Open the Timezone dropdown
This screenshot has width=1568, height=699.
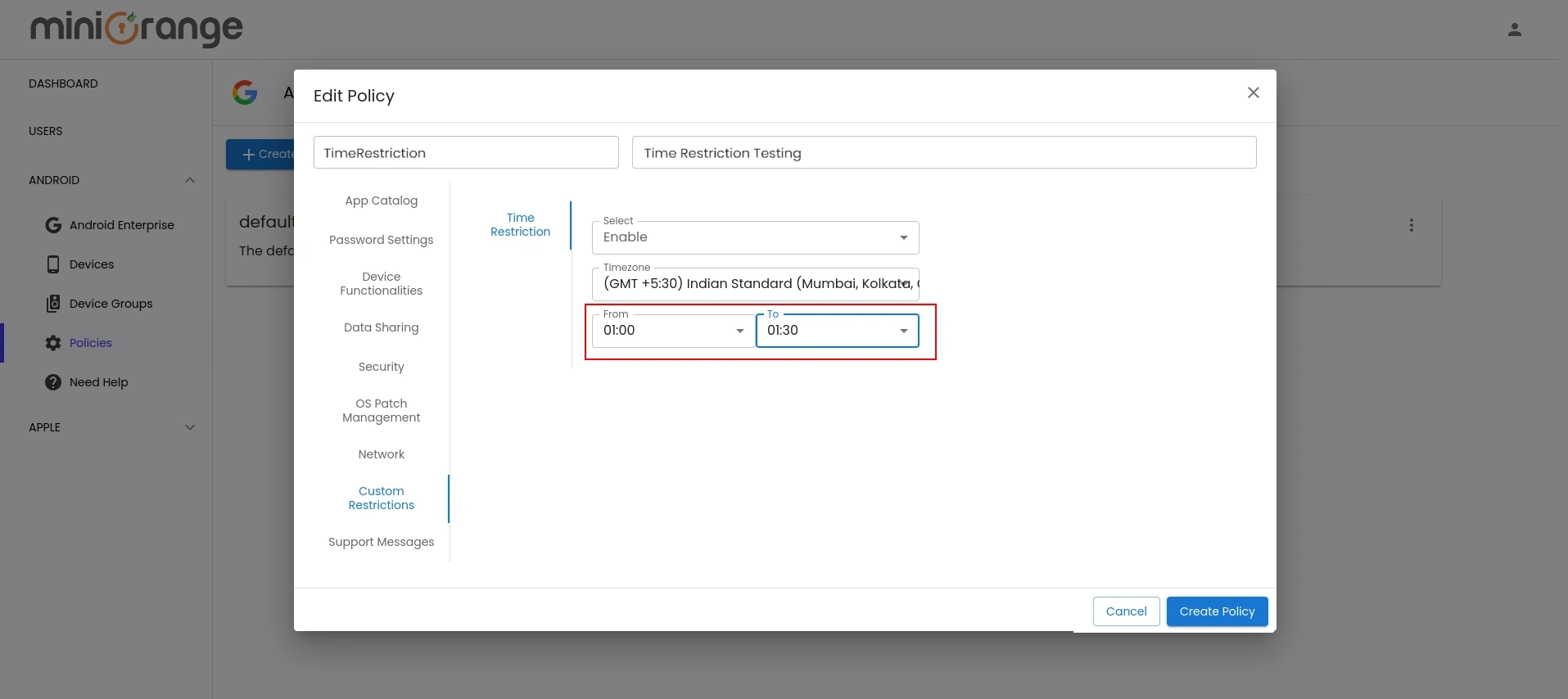tap(755, 284)
